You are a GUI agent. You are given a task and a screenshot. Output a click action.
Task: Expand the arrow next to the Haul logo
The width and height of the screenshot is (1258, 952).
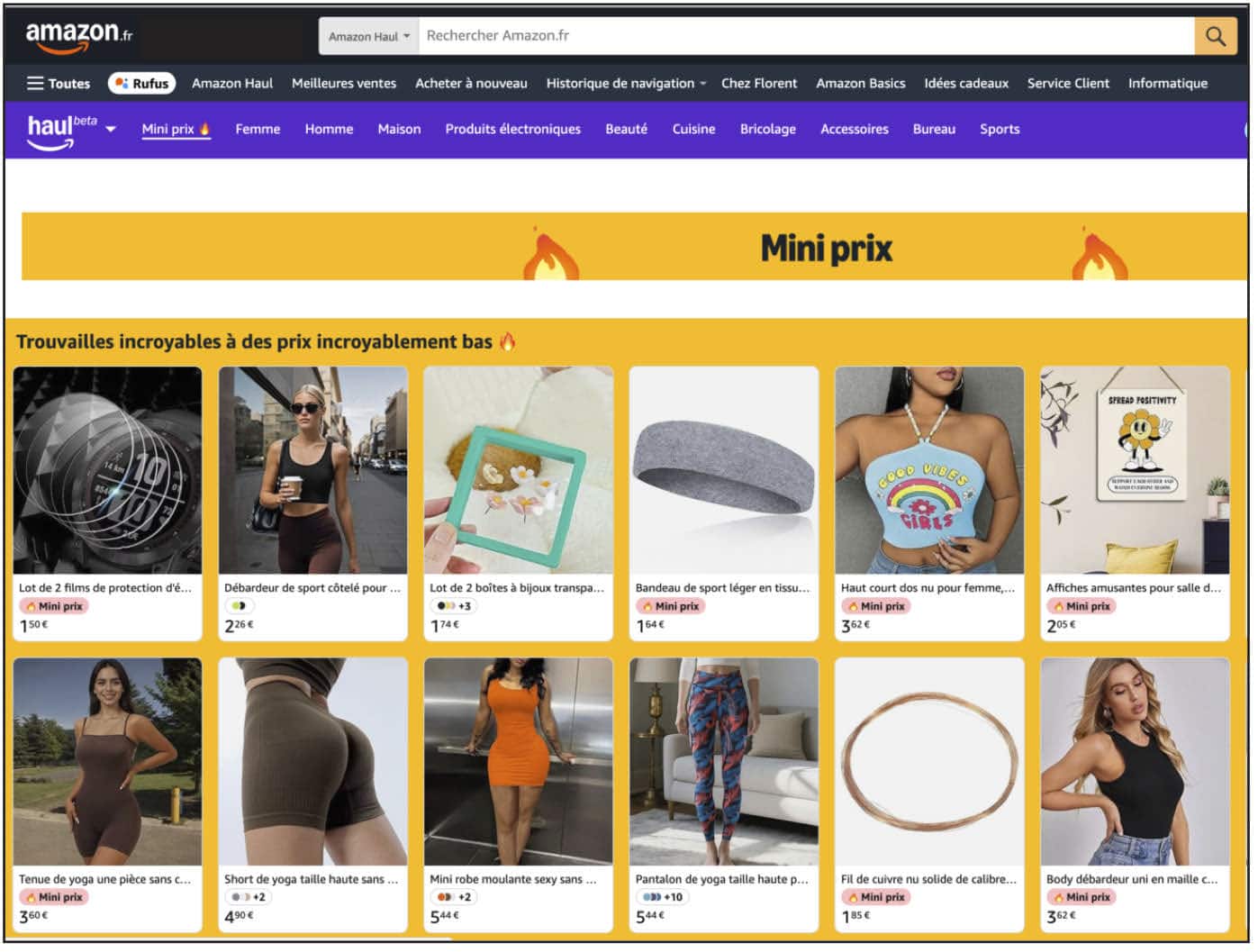click(111, 130)
